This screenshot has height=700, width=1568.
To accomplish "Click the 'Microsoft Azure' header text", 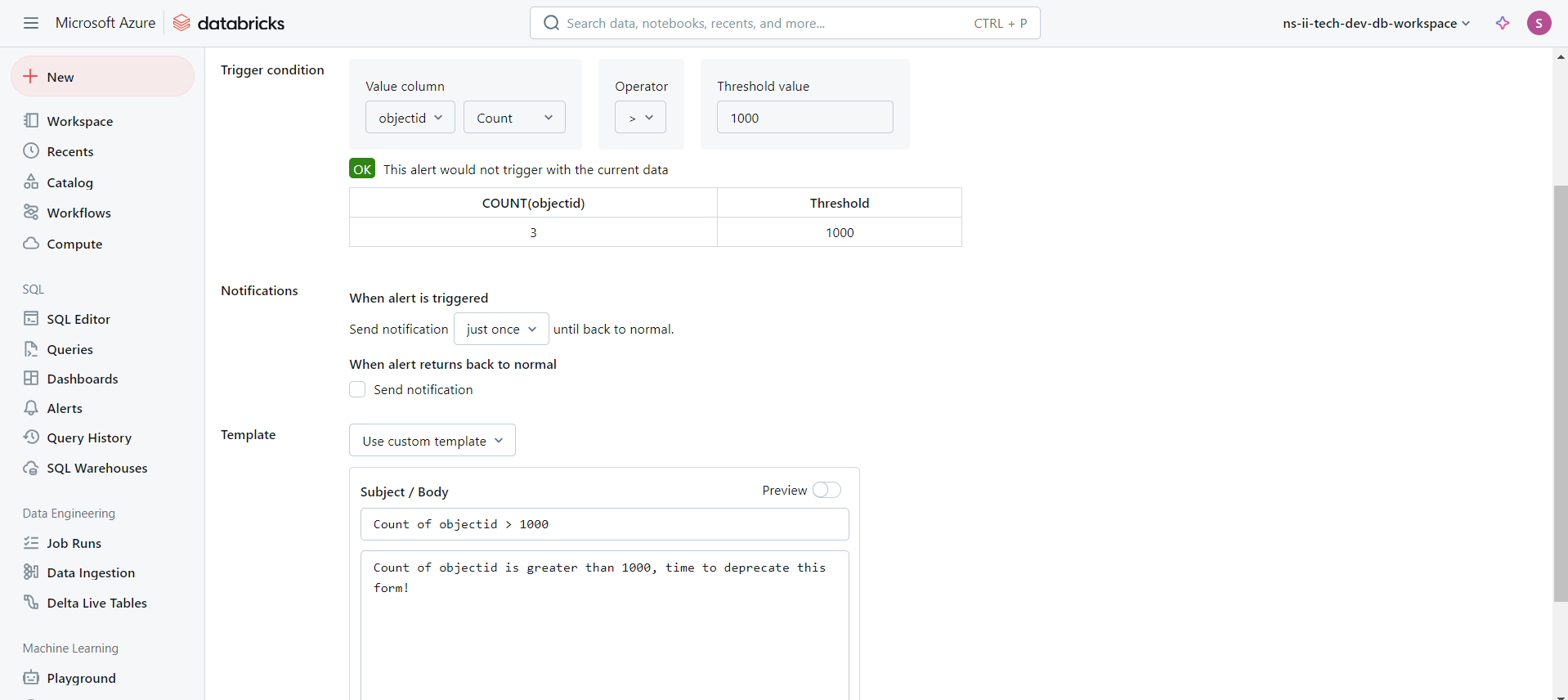I will click(105, 23).
